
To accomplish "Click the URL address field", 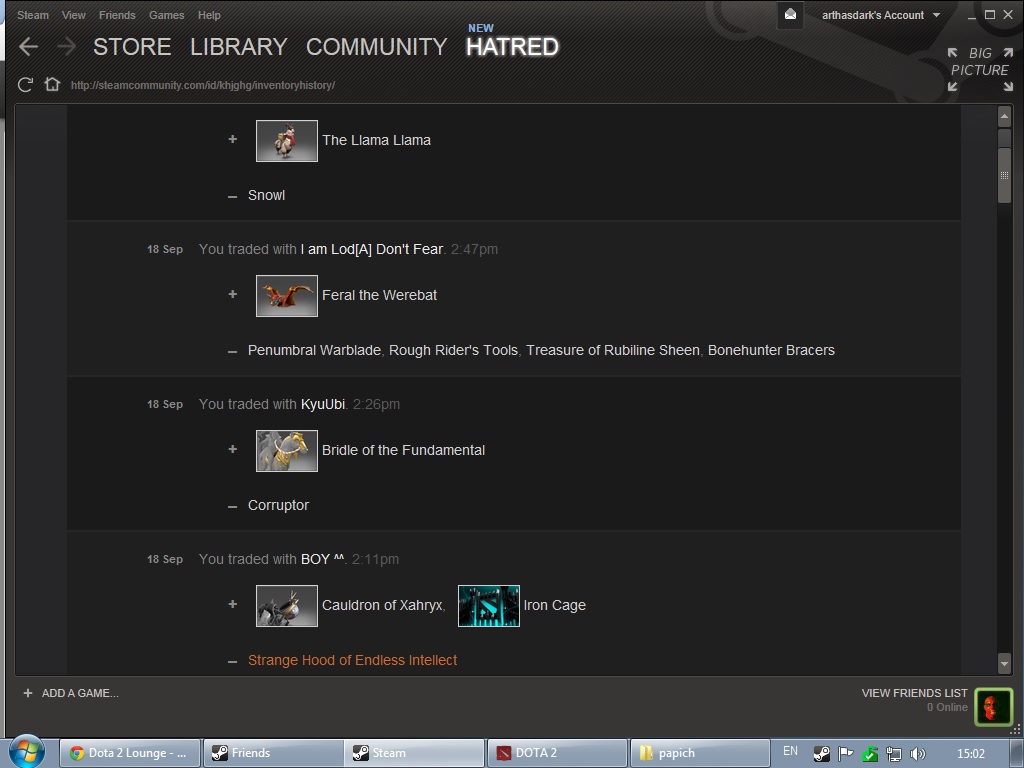I will (202, 85).
